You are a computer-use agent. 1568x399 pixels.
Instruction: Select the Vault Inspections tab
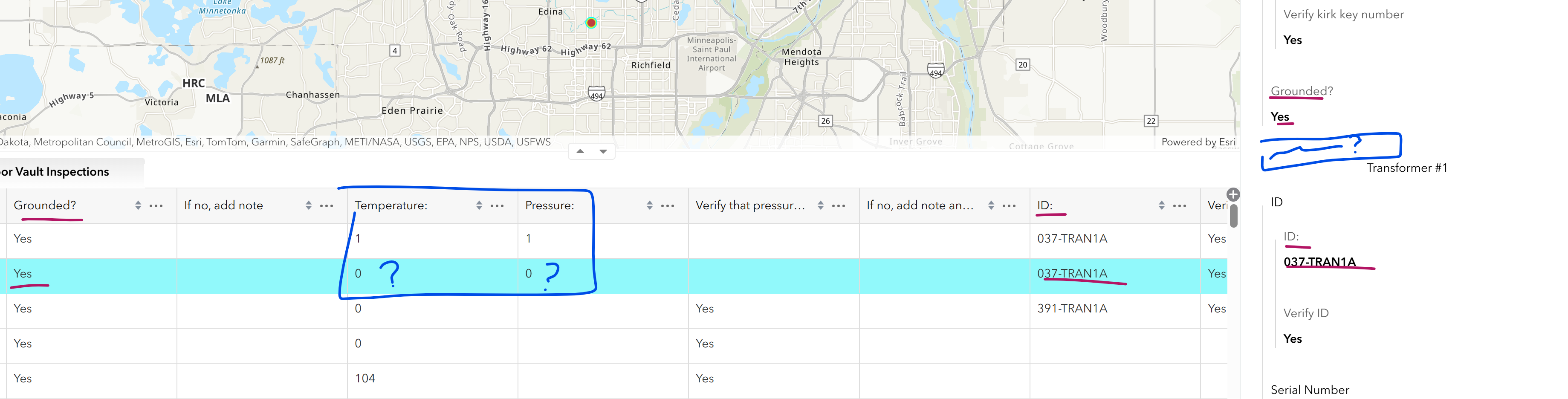[x=67, y=172]
